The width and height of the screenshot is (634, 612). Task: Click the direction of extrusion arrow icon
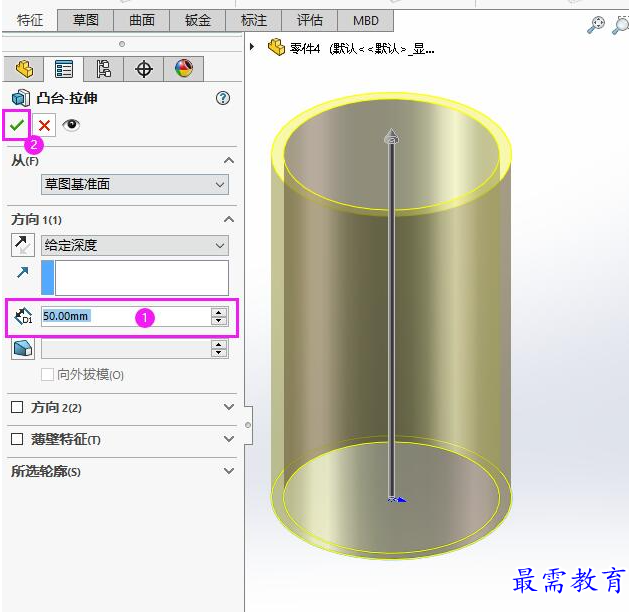[x=23, y=272]
